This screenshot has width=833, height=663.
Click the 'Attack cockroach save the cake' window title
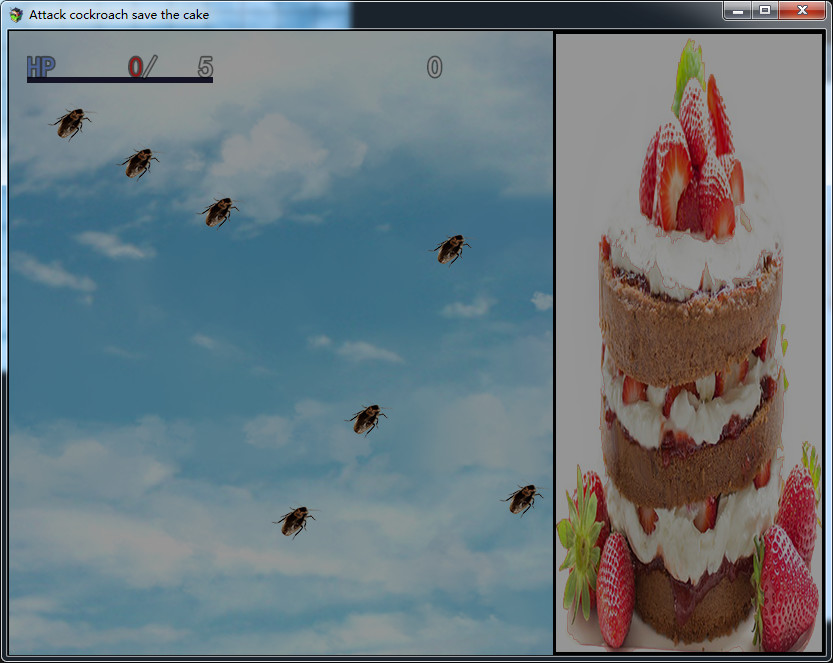[119, 15]
